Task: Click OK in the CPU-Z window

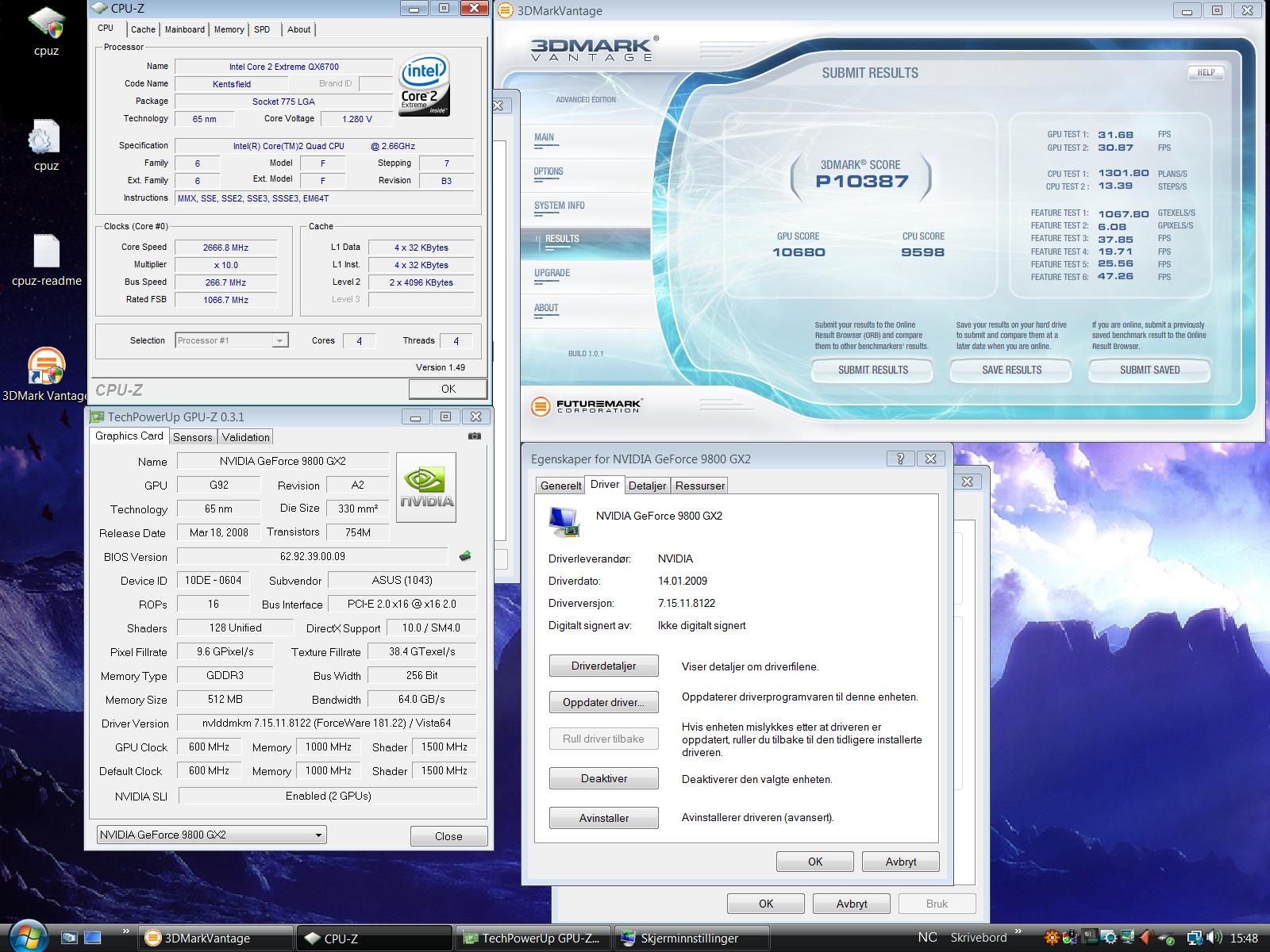Action: (448, 389)
